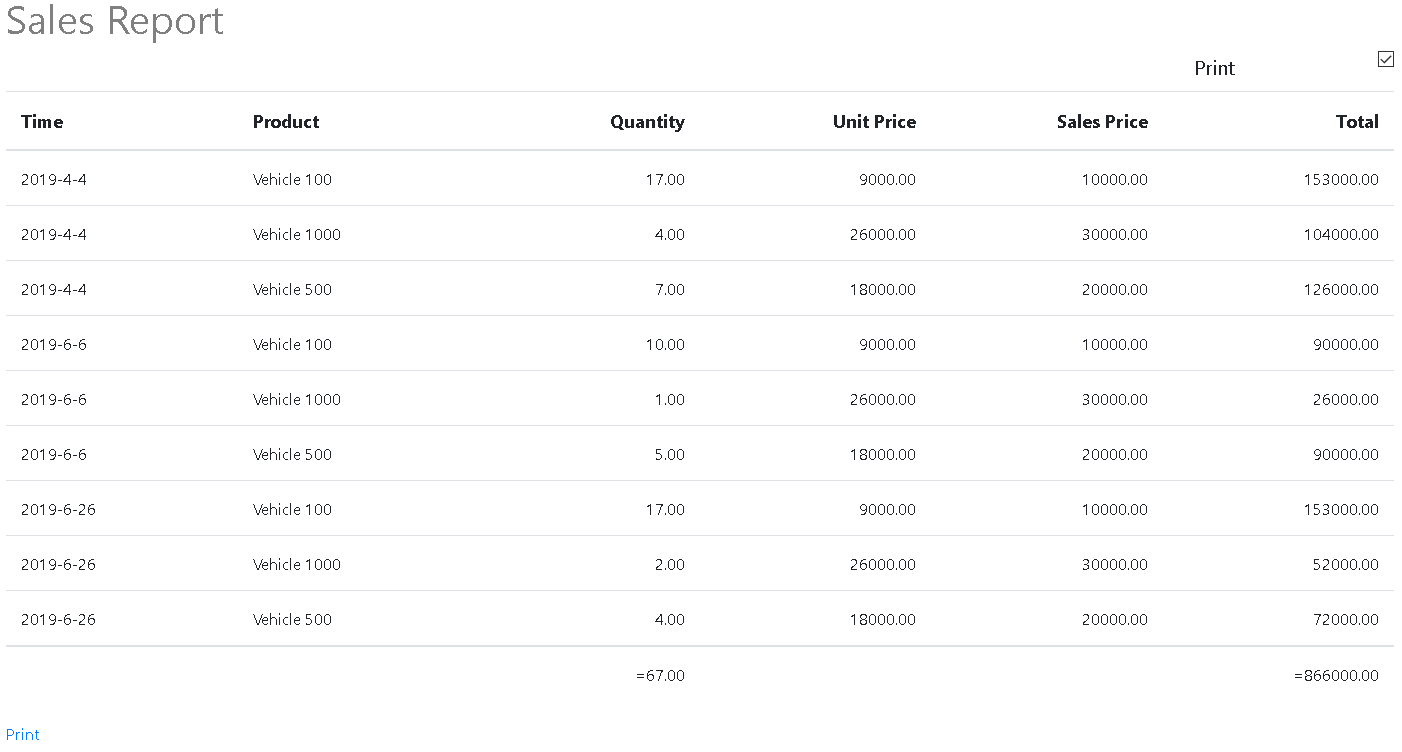Click the 72000.00 total cell

1345,619
